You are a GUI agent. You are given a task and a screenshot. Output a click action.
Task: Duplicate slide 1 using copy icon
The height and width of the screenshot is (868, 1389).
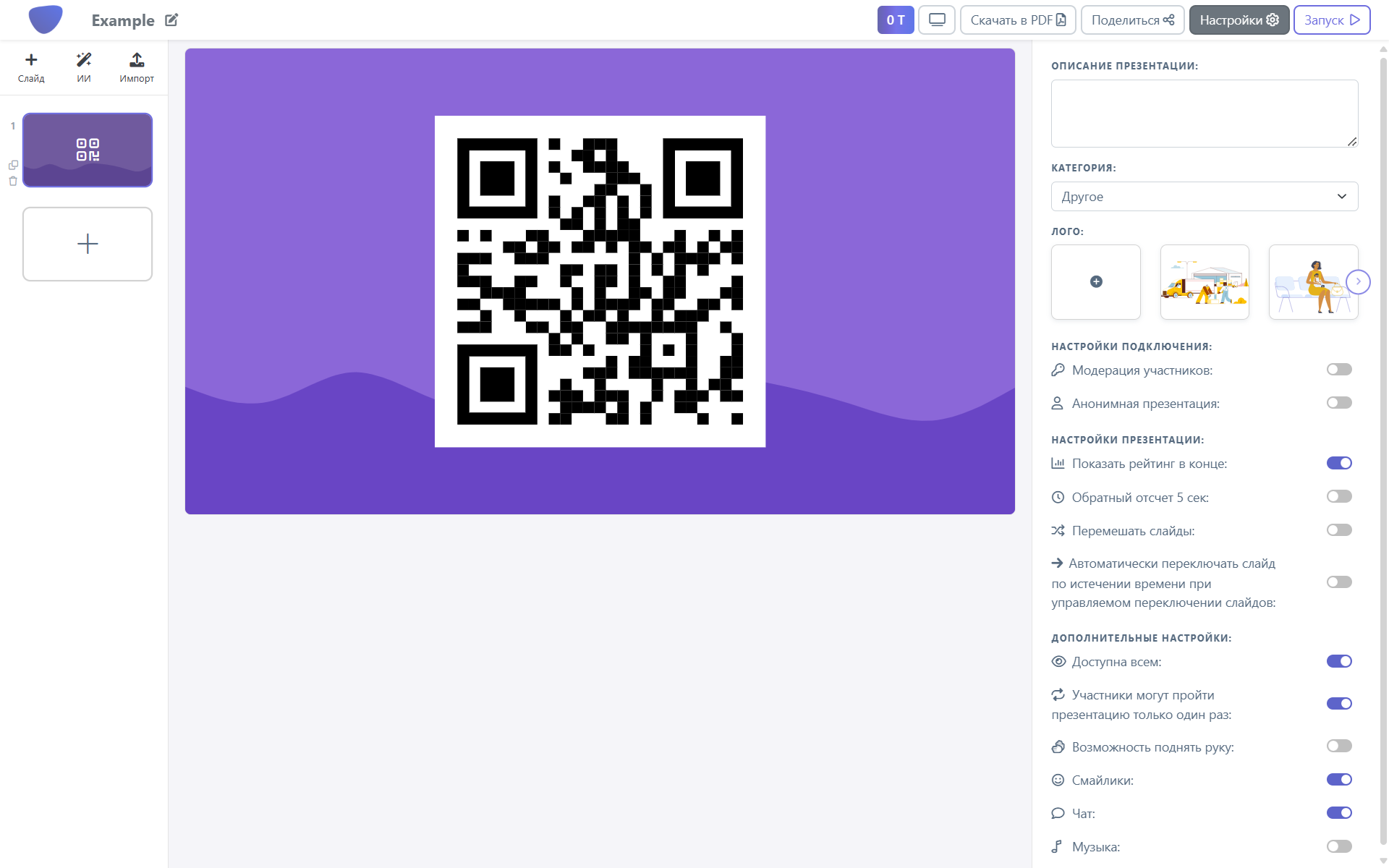coord(13,165)
